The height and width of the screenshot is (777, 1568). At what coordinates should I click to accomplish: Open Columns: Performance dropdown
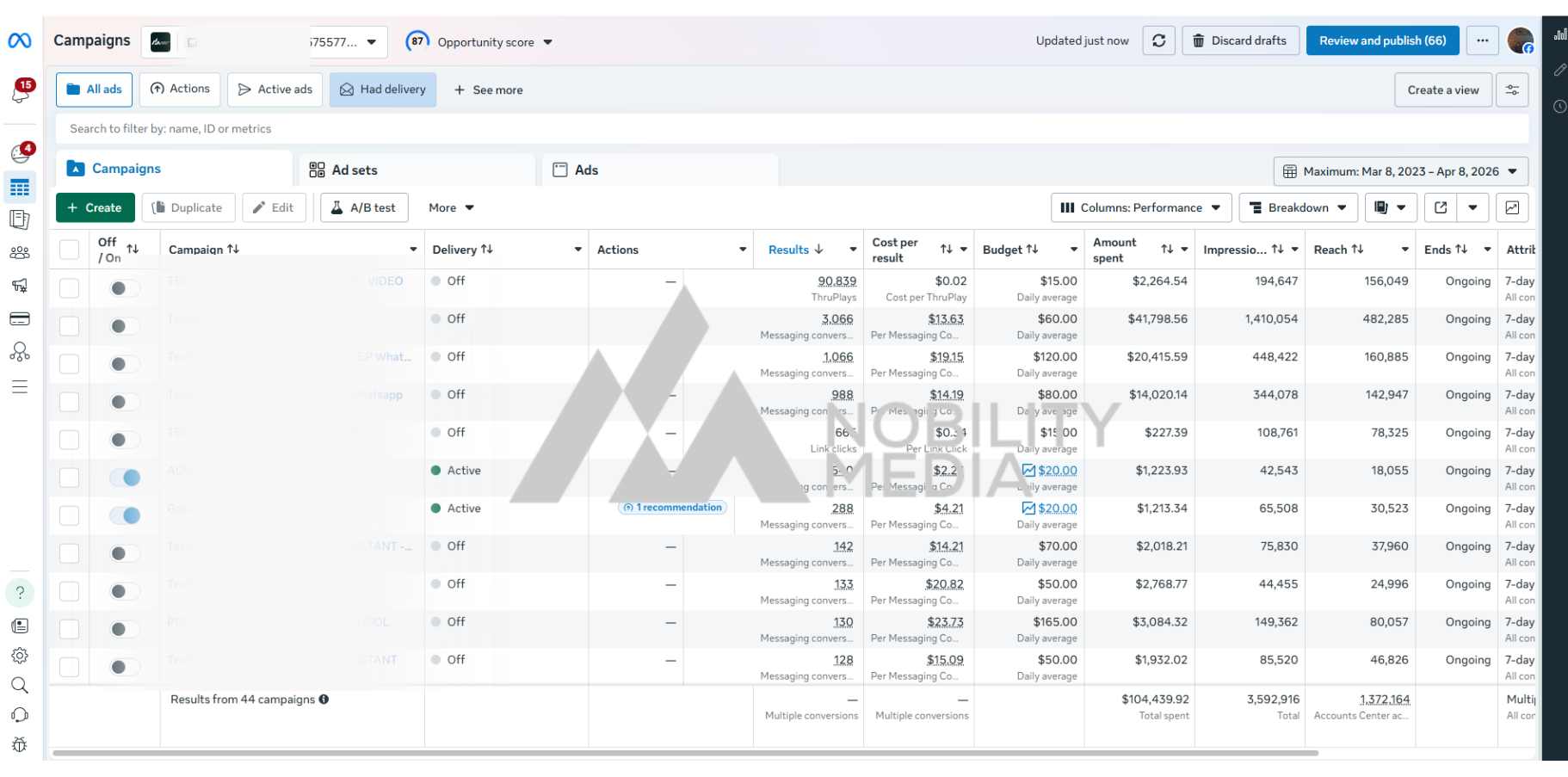coord(1141,207)
